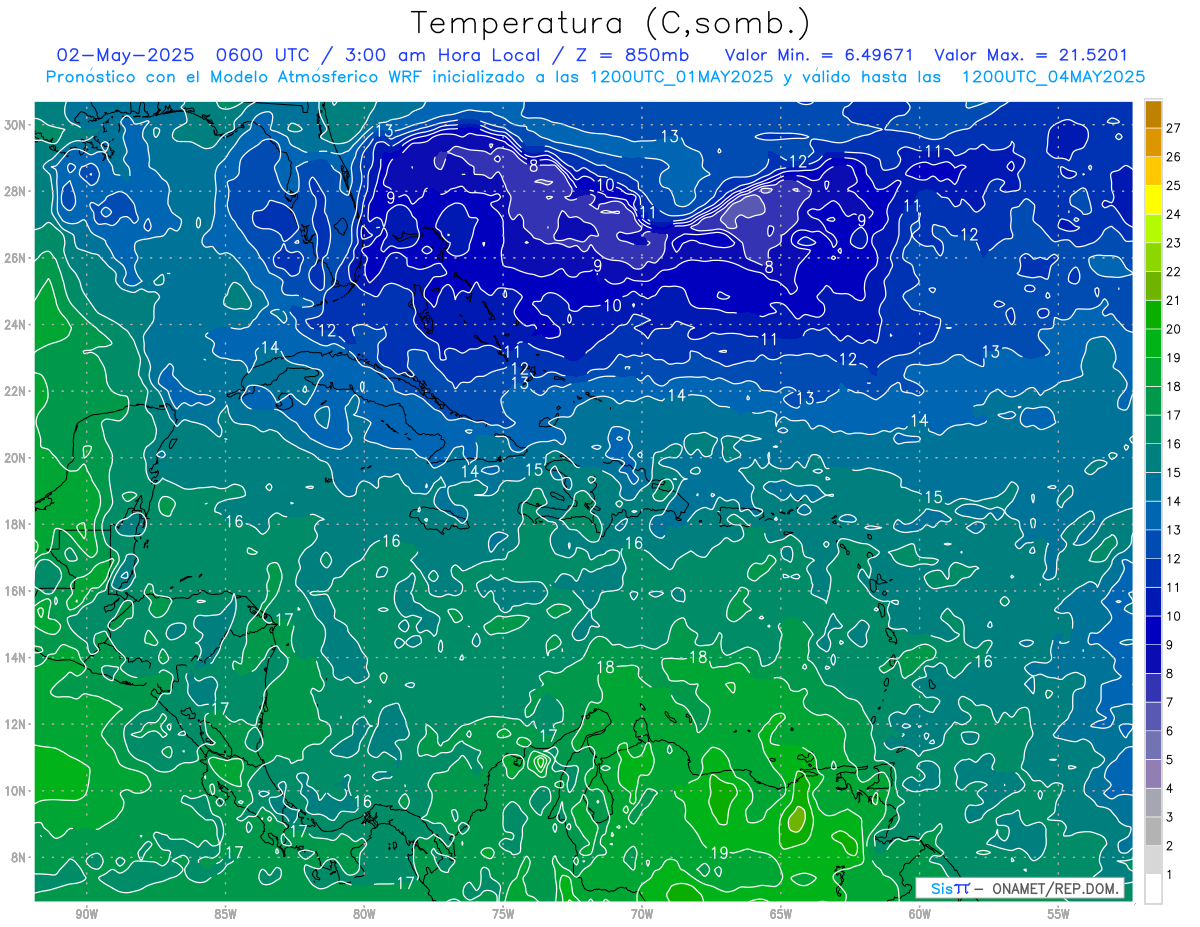Click the "19" contour label on the map

point(719,852)
